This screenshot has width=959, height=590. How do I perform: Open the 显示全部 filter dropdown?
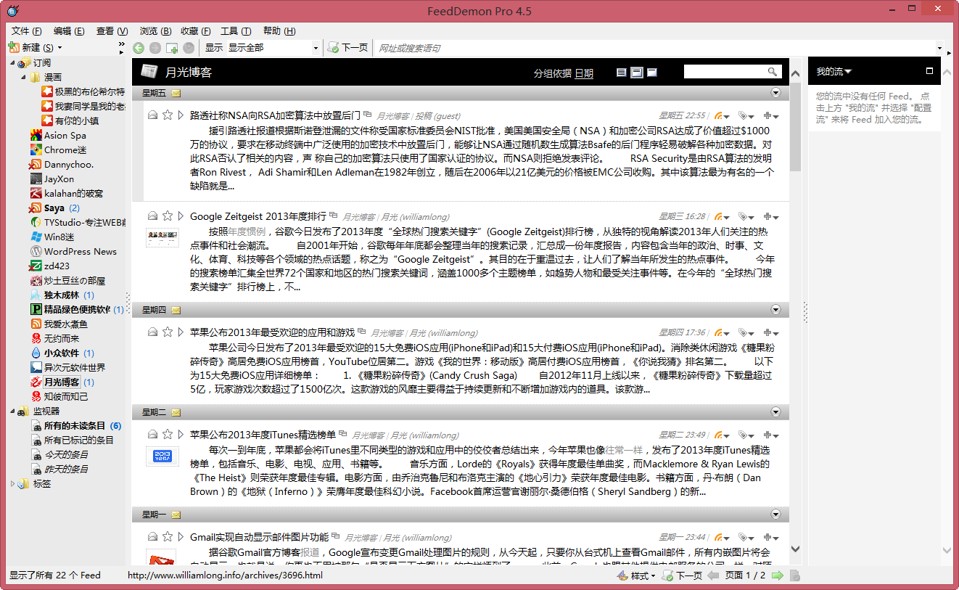point(316,48)
